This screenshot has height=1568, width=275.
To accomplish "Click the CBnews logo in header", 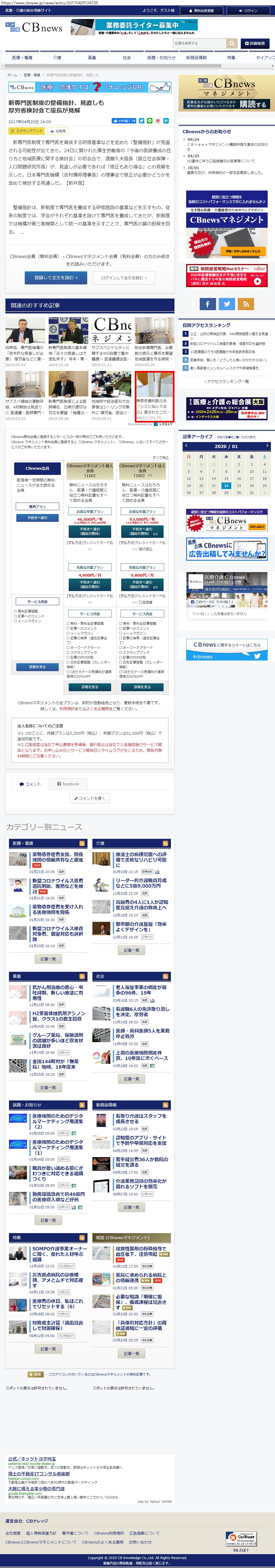I will 34,27.
